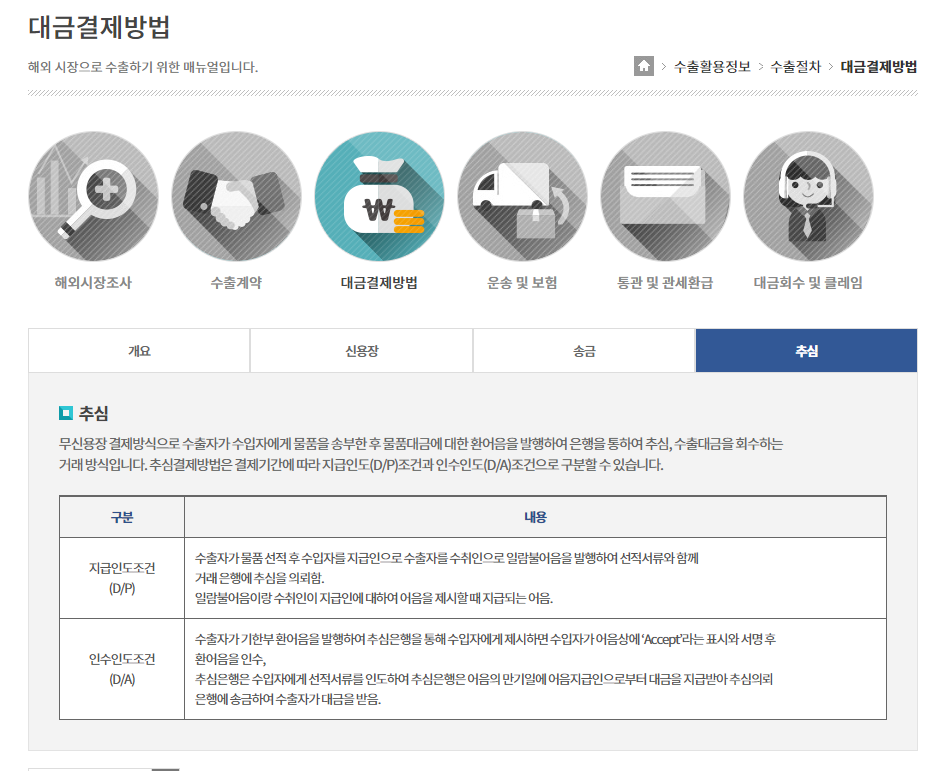950x771 pixels.
Task: Click the 지급인도조건 (D/P) cell
Action: pos(122,578)
